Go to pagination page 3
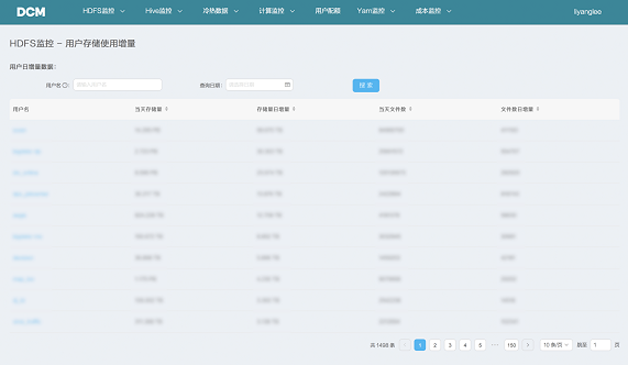628x367 pixels. pos(450,345)
